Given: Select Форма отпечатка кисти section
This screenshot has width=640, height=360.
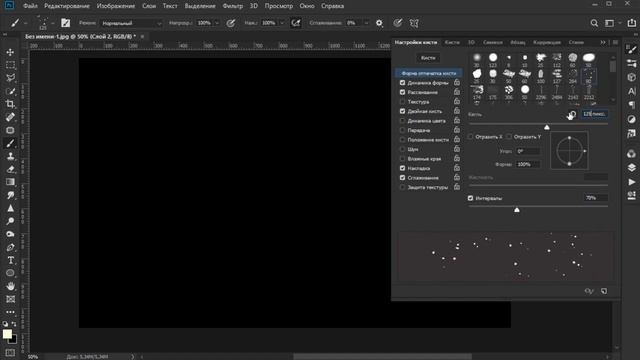Looking at the screenshot, I should (x=429, y=73).
